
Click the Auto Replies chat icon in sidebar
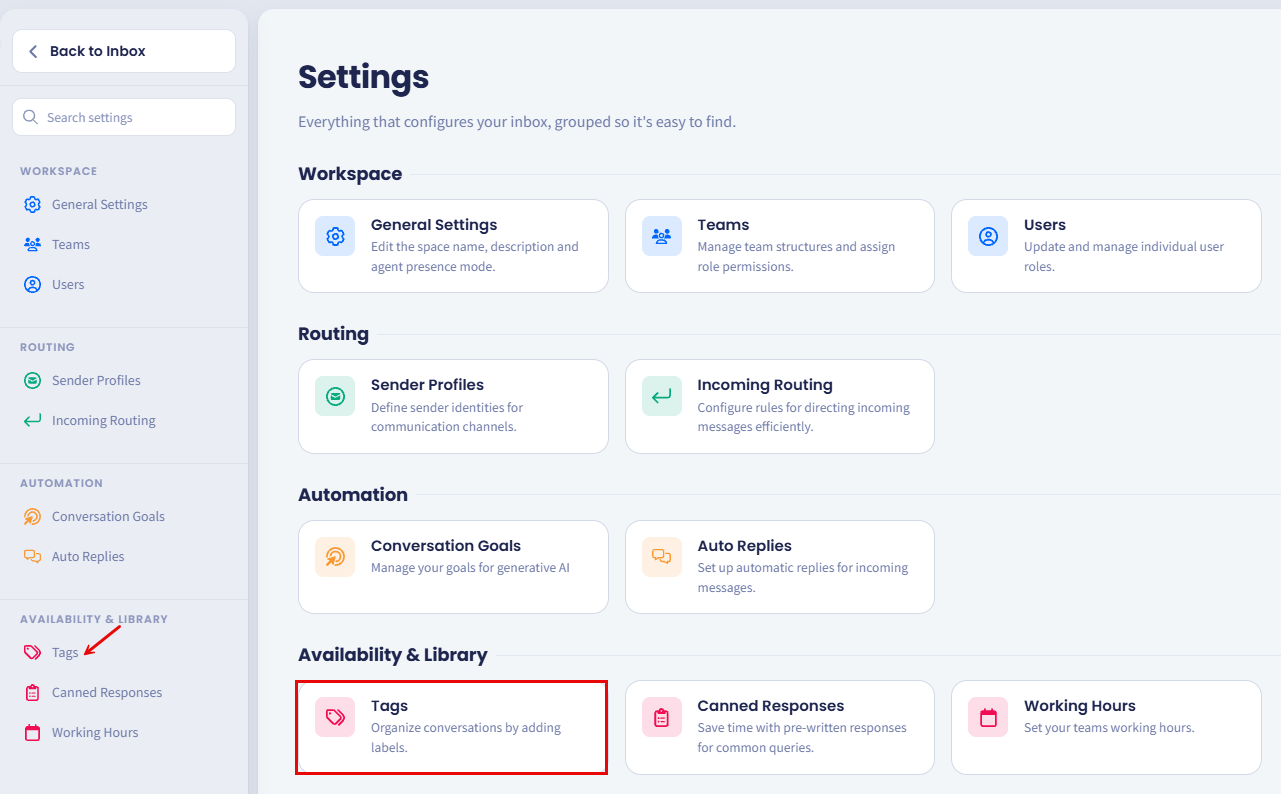(x=32, y=556)
